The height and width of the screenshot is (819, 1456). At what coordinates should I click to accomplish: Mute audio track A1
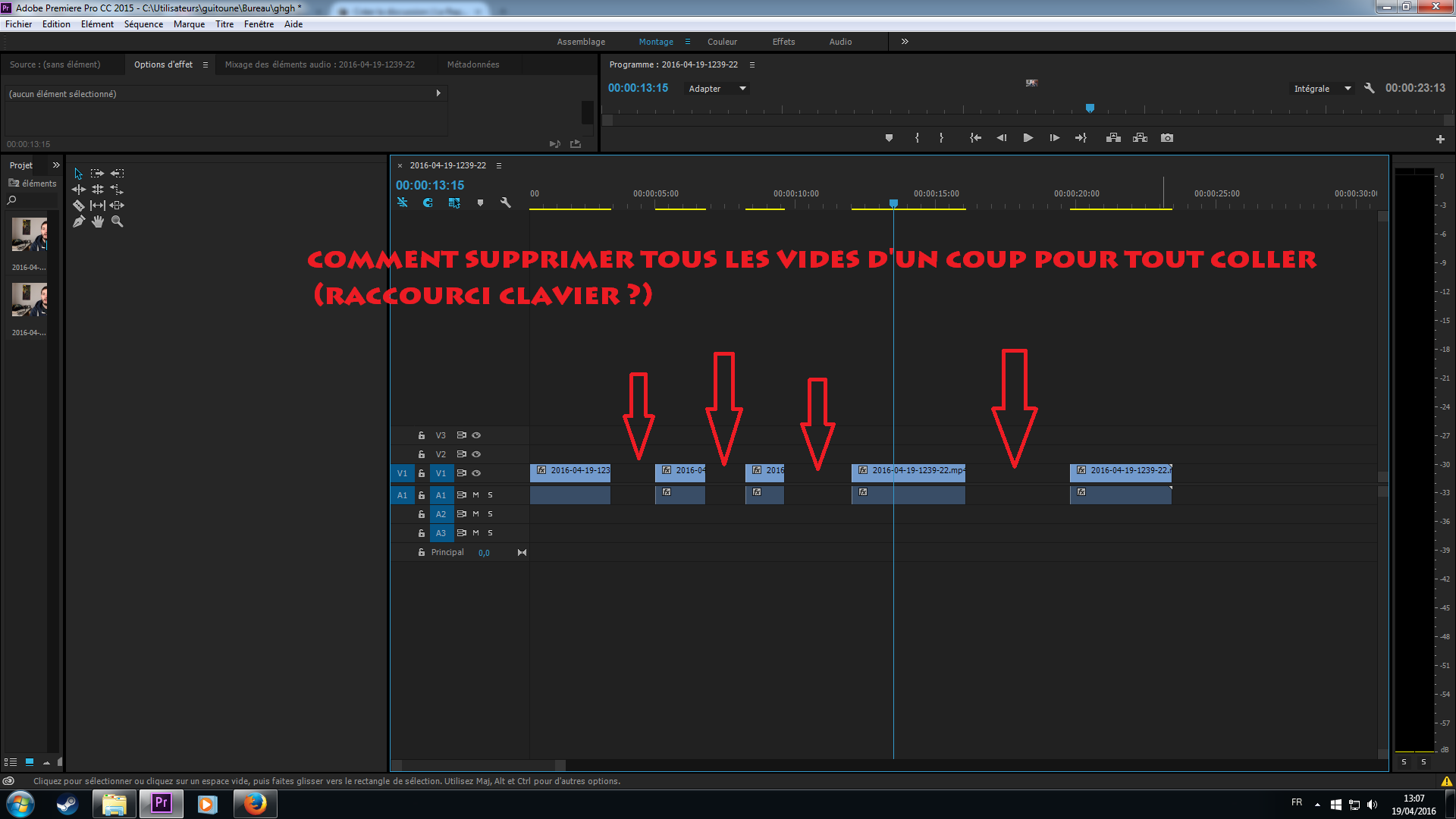click(475, 494)
